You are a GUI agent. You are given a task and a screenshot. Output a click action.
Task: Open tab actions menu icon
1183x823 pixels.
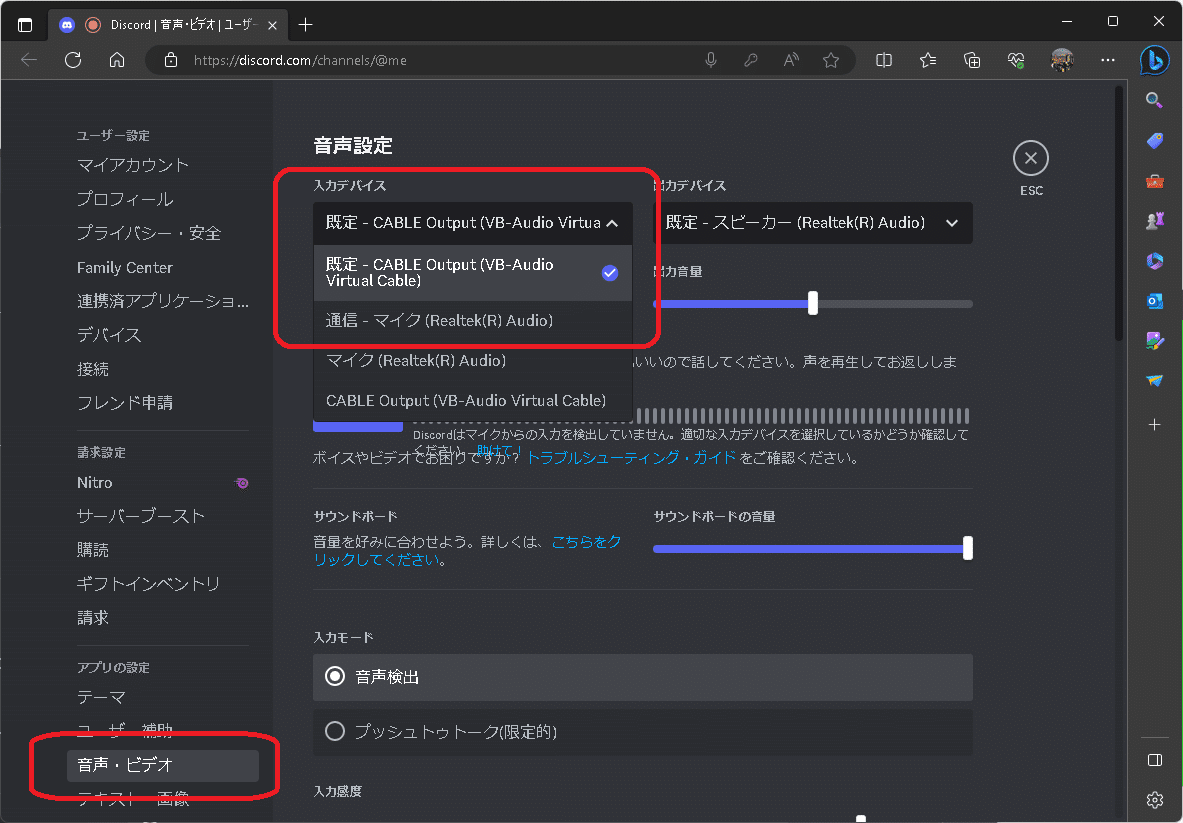(x=25, y=25)
